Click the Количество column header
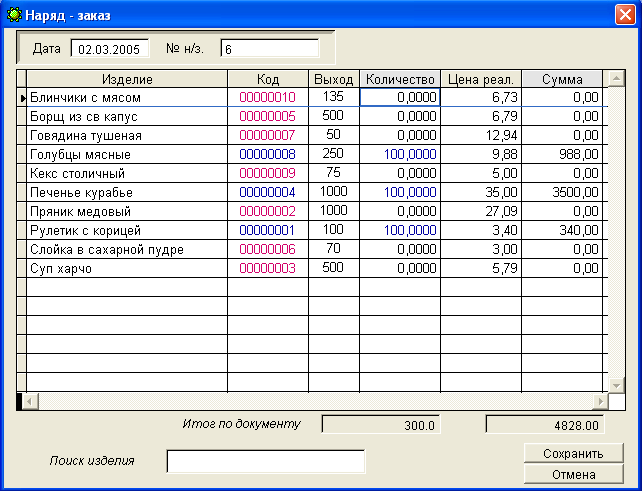Screen dimensions: 642x491 399,79
